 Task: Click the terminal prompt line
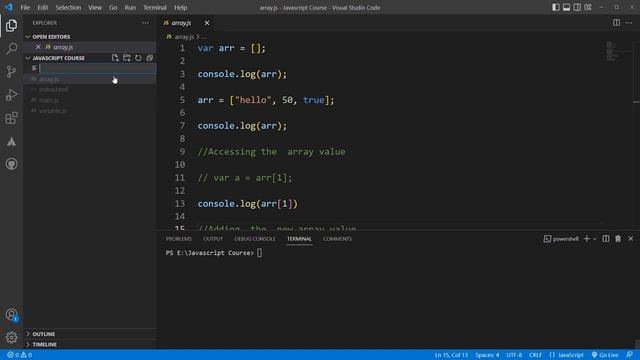tap(214, 253)
